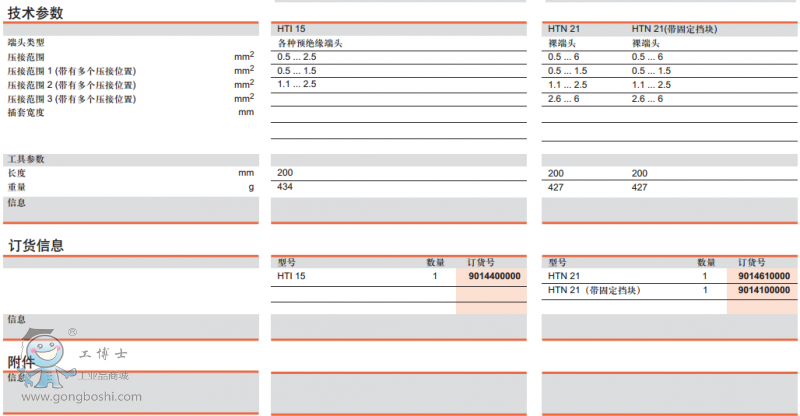Click the 插套宽度 row label
The height and width of the screenshot is (416, 800).
26,113
